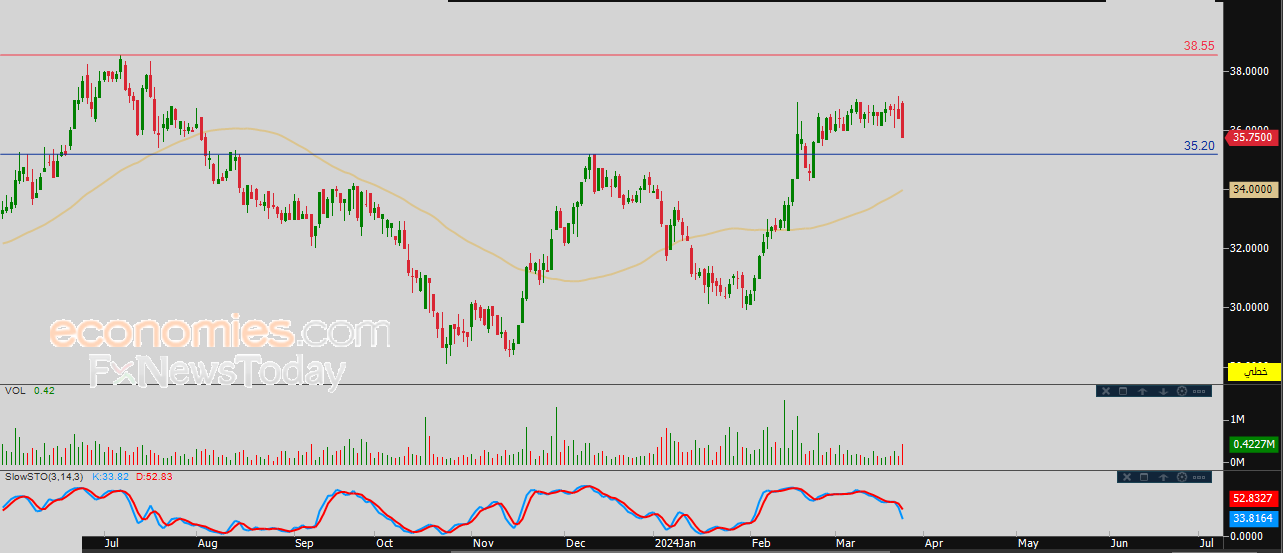
Task: Move the SlowSTO panel up
Action: tap(1163, 477)
